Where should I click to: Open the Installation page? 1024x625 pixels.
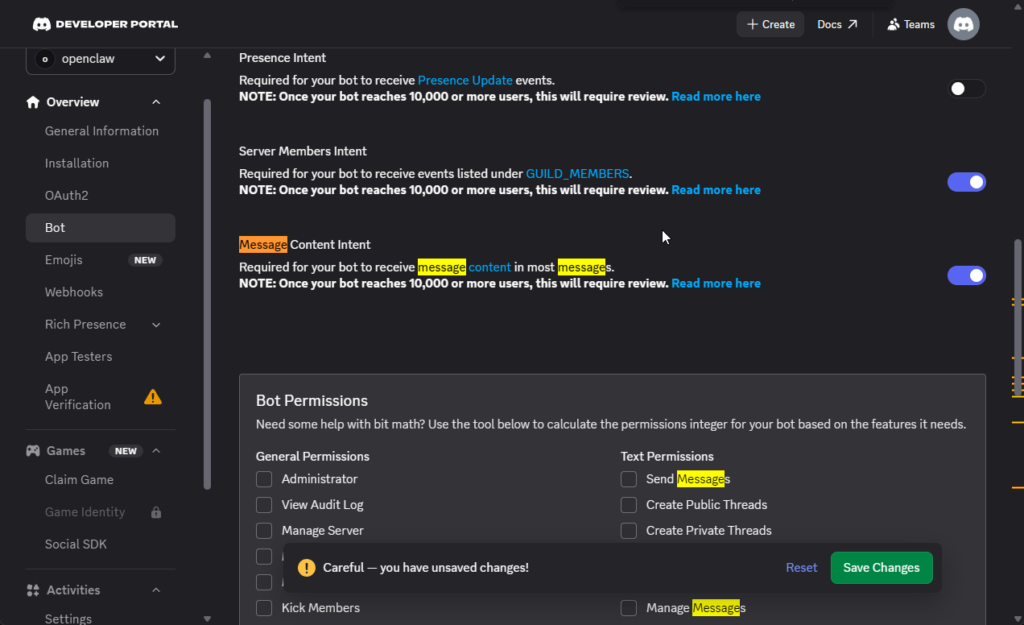(x=101, y=163)
